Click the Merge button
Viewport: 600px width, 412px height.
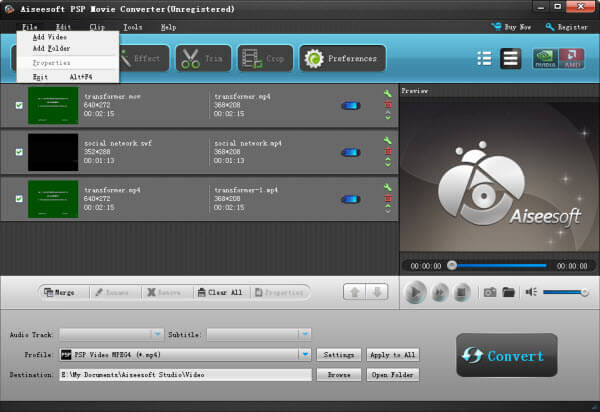point(59,292)
